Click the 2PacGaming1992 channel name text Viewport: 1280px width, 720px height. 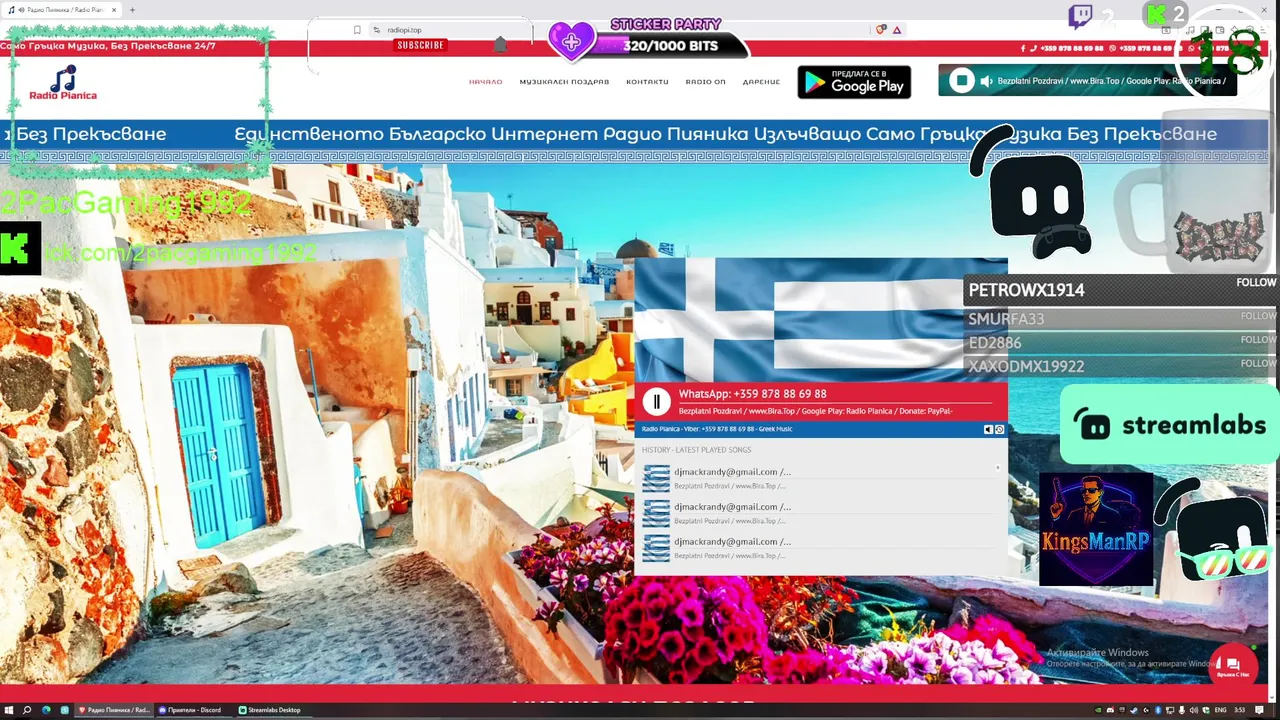coord(126,203)
